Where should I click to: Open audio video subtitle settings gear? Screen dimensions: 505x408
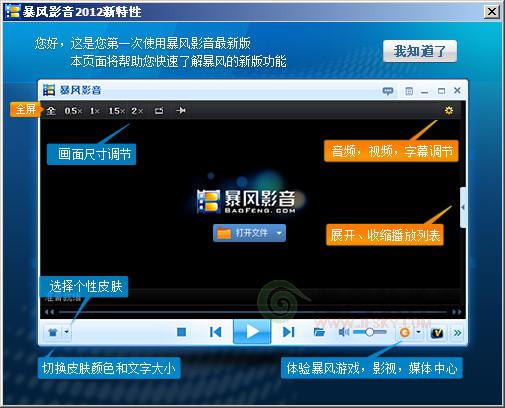[449, 110]
